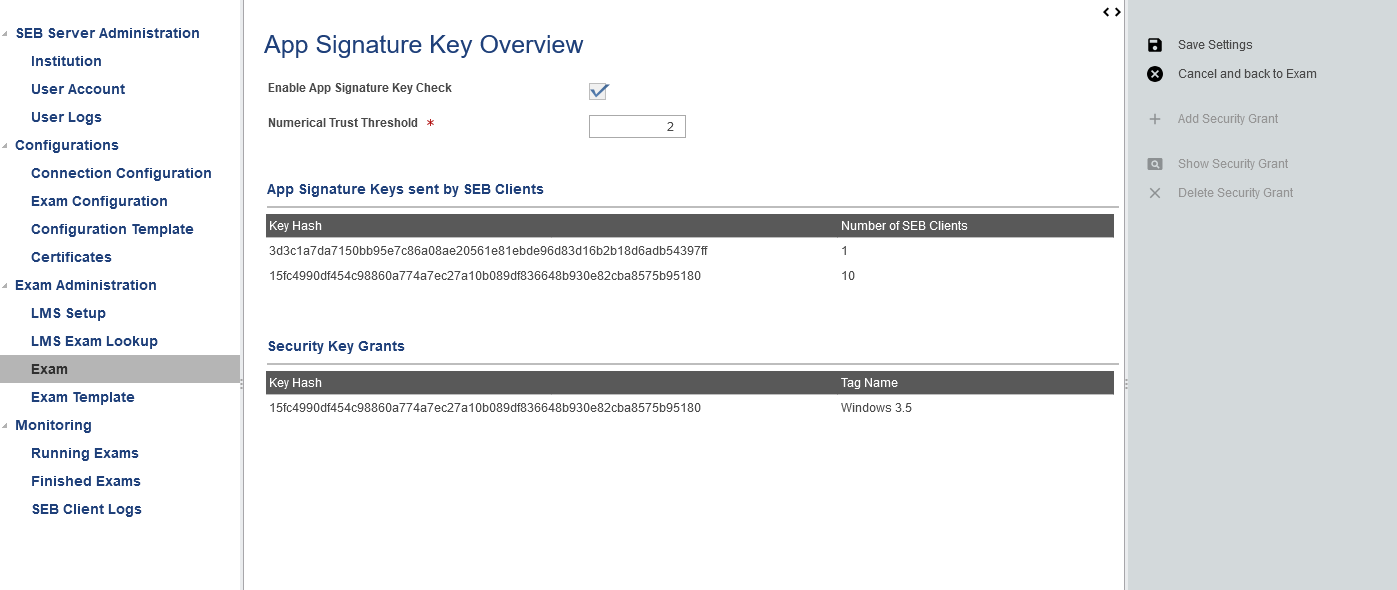Go to SEB Client Logs
Image resolution: width=1397 pixels, height=590 pixels.
tap(87, 509)
